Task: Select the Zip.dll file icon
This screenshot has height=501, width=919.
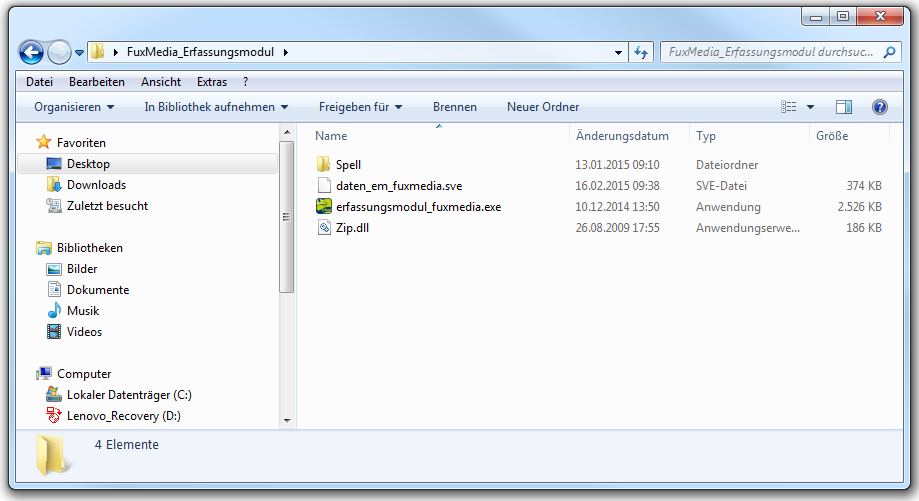Action: [324, 227]
